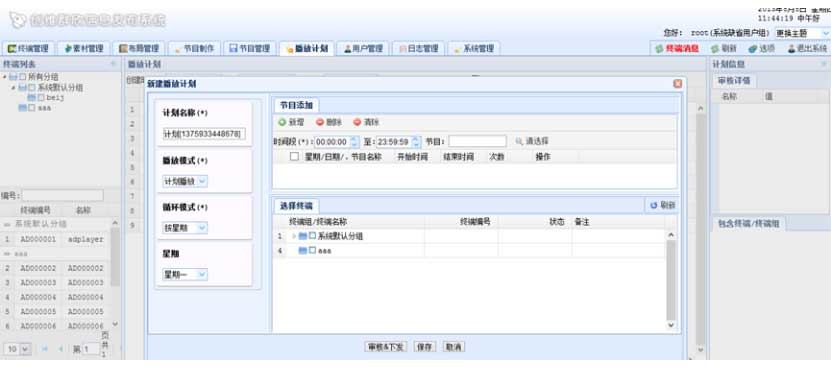Screen dimensions: 831x367
Task: Open the 终端管理 tab
Action: coord(29,48)
